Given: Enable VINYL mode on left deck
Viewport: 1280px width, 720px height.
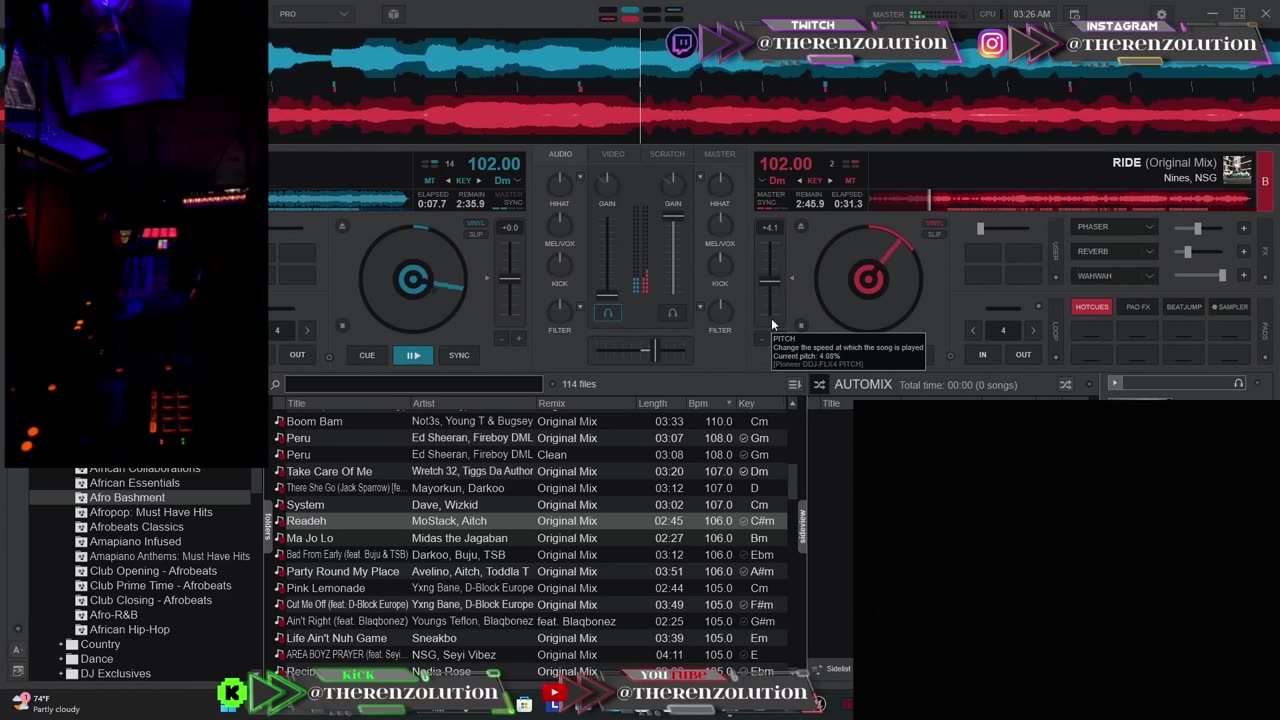Looking at the screenshot, I should (x=476, y=223).
